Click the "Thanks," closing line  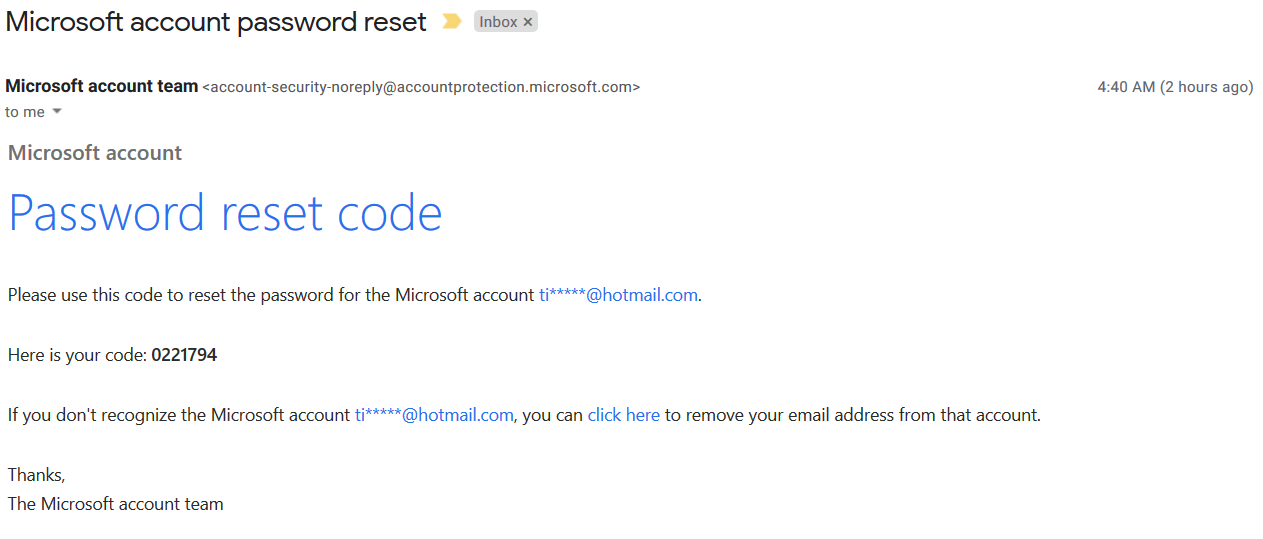36,475
